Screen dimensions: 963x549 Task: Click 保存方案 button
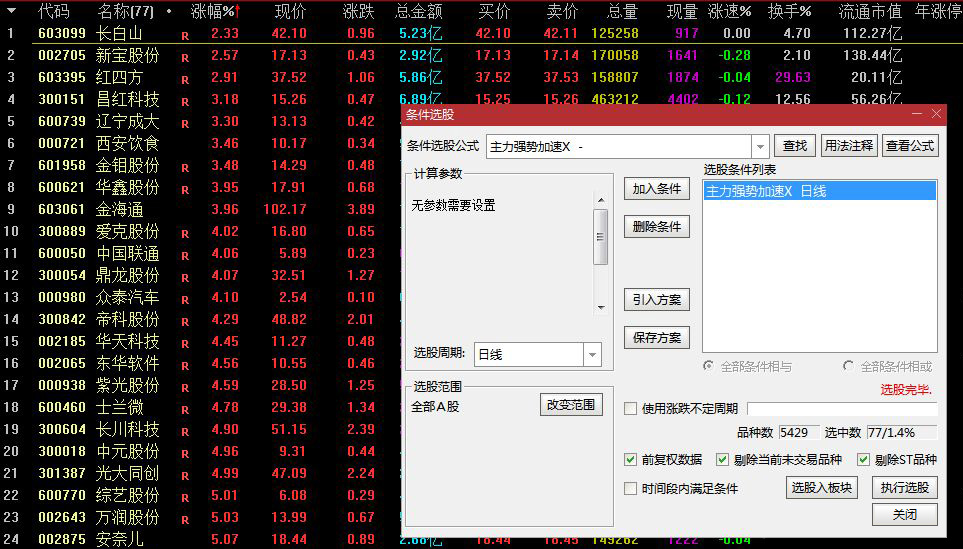(657, 338)
